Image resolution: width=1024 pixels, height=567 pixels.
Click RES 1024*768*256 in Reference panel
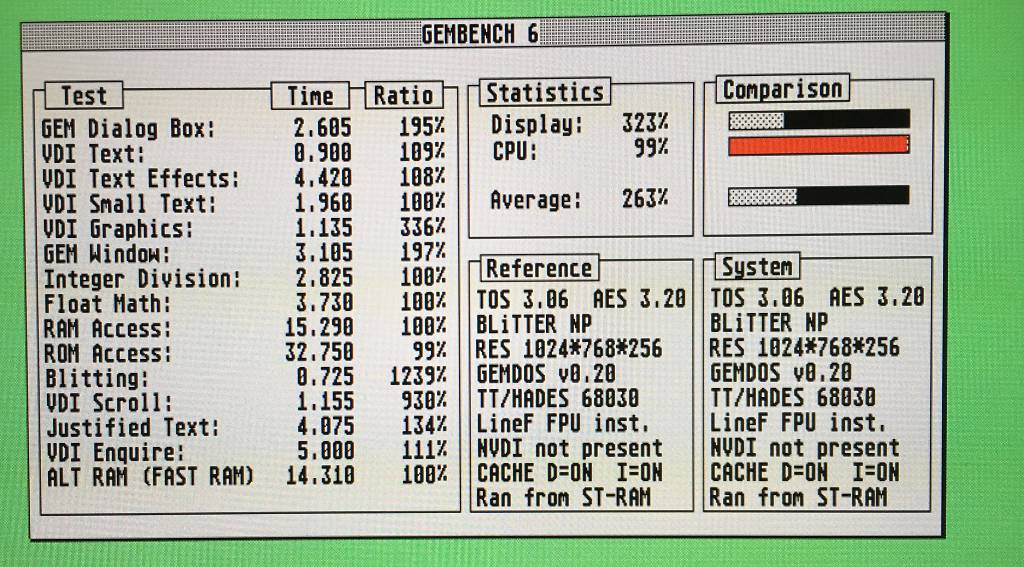[569, 349]
